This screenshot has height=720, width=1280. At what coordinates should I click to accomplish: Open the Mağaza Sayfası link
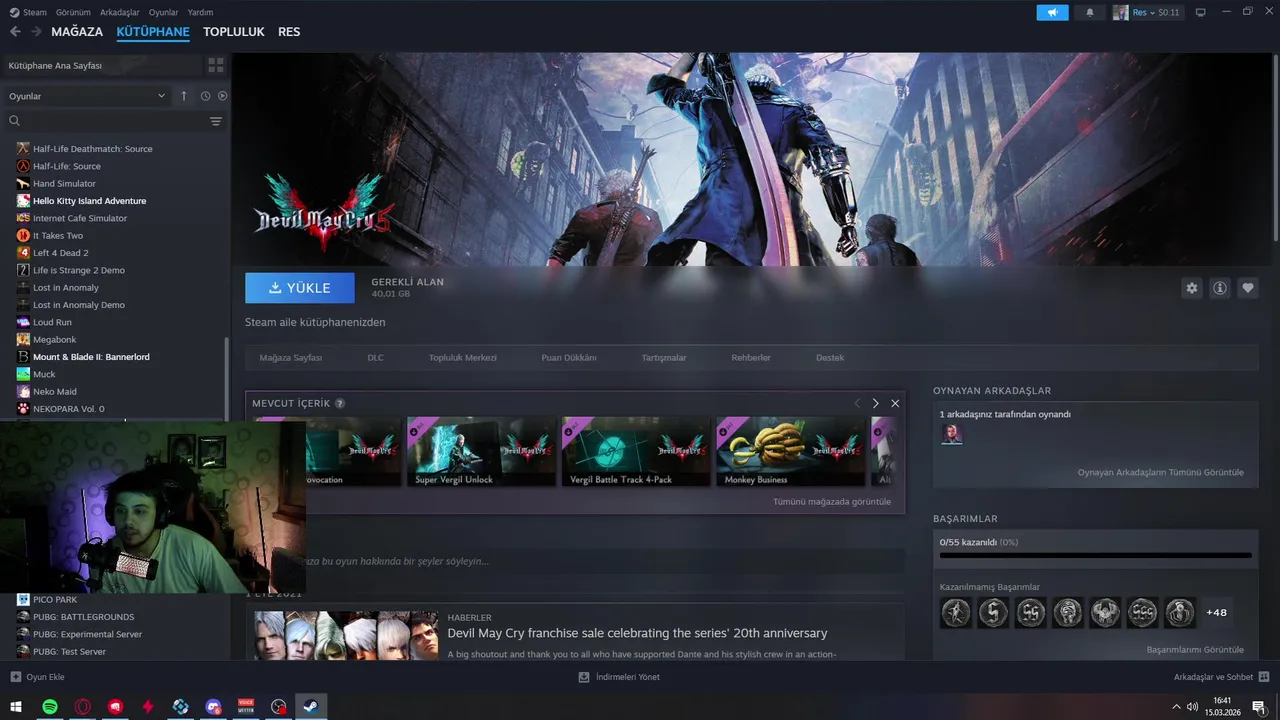pos(291,358)
